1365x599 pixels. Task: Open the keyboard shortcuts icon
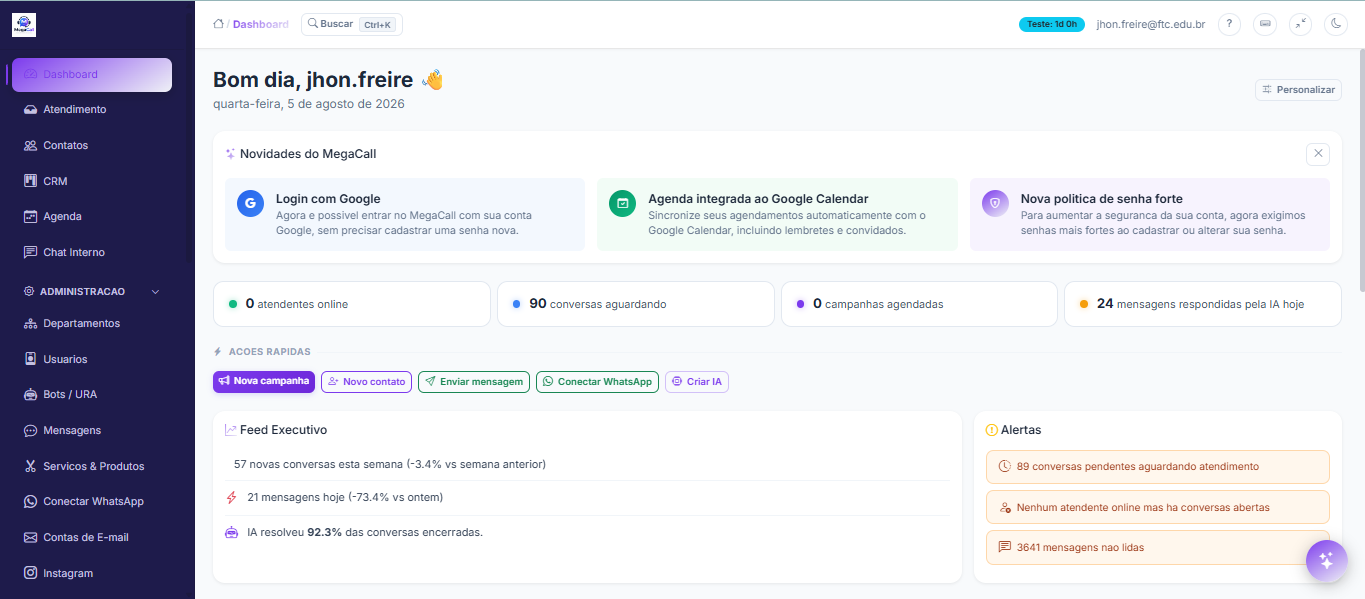1265,24
